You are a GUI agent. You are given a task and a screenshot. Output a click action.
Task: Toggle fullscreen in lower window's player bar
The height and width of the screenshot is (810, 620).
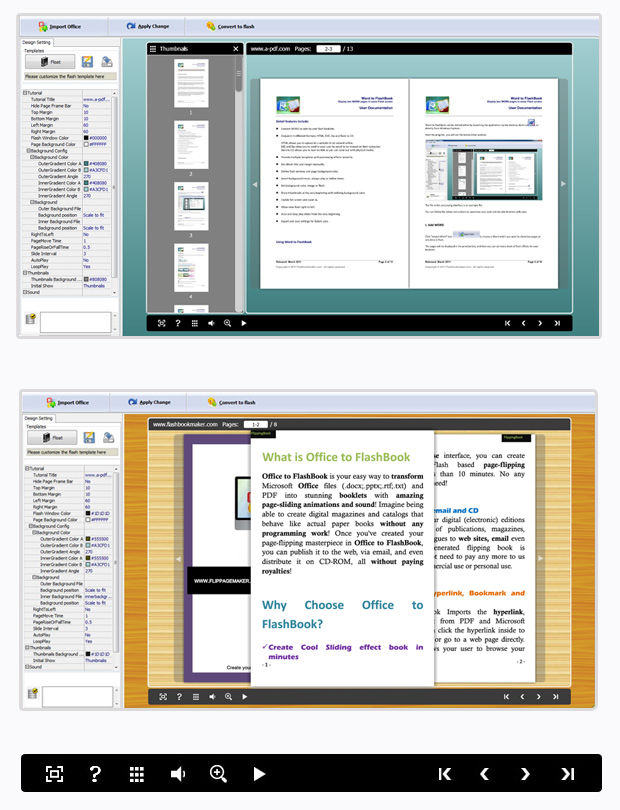[x=163, y=696]
